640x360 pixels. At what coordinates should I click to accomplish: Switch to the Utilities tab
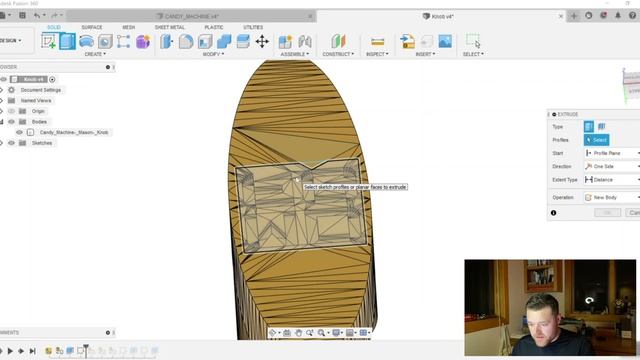(253, 27)
